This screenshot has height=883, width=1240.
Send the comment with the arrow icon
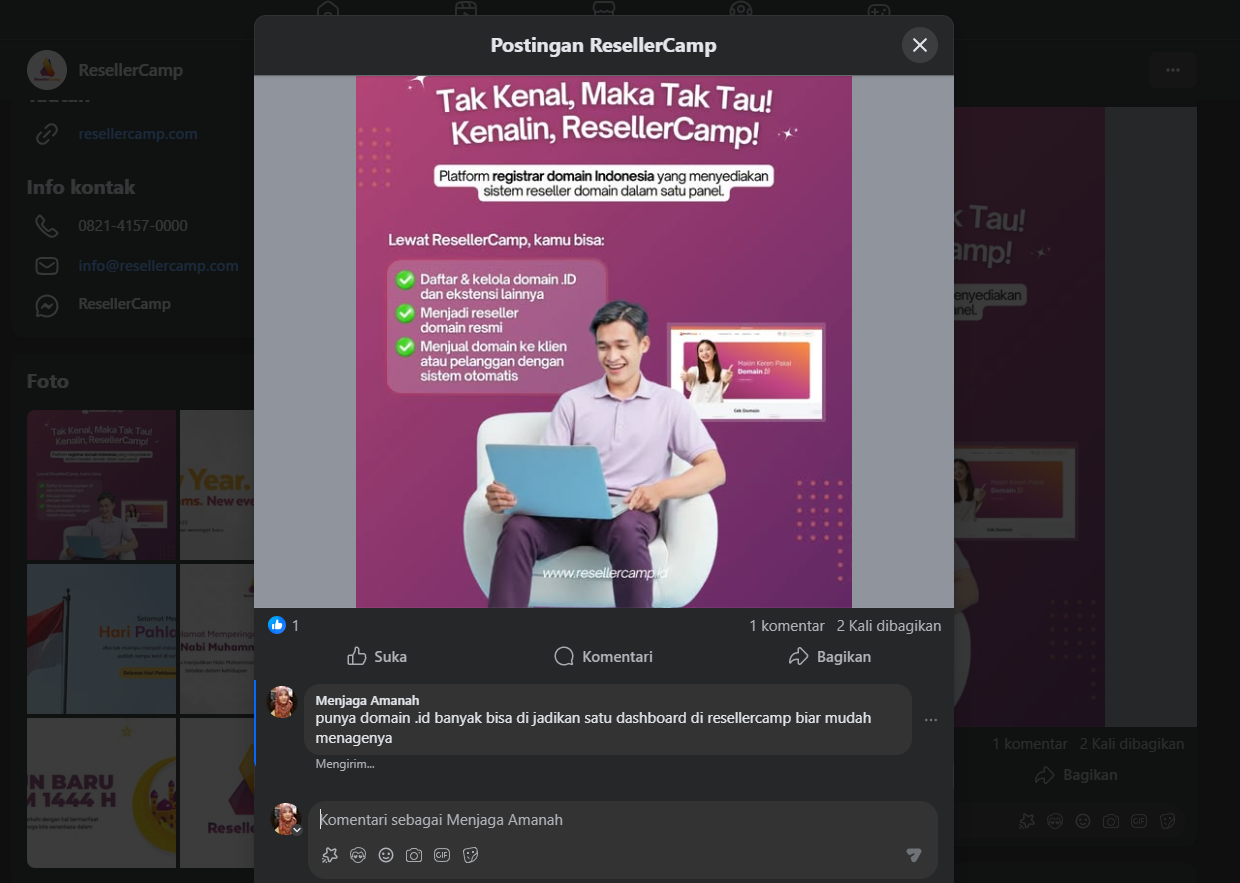tap(913, 855)
